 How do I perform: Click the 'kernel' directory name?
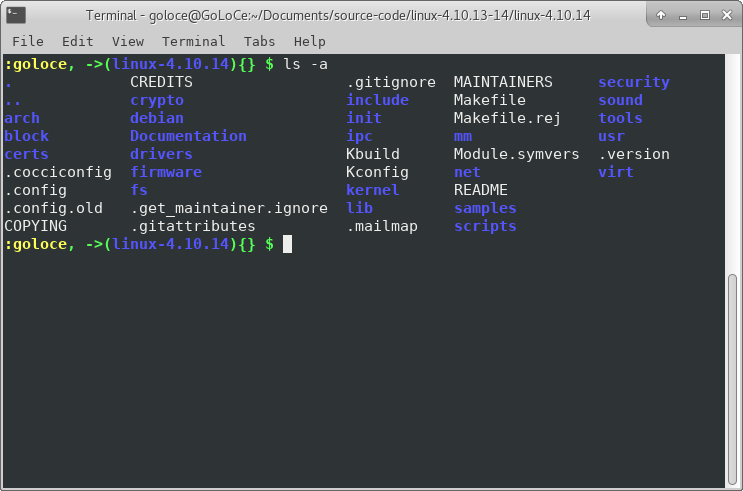373,190
